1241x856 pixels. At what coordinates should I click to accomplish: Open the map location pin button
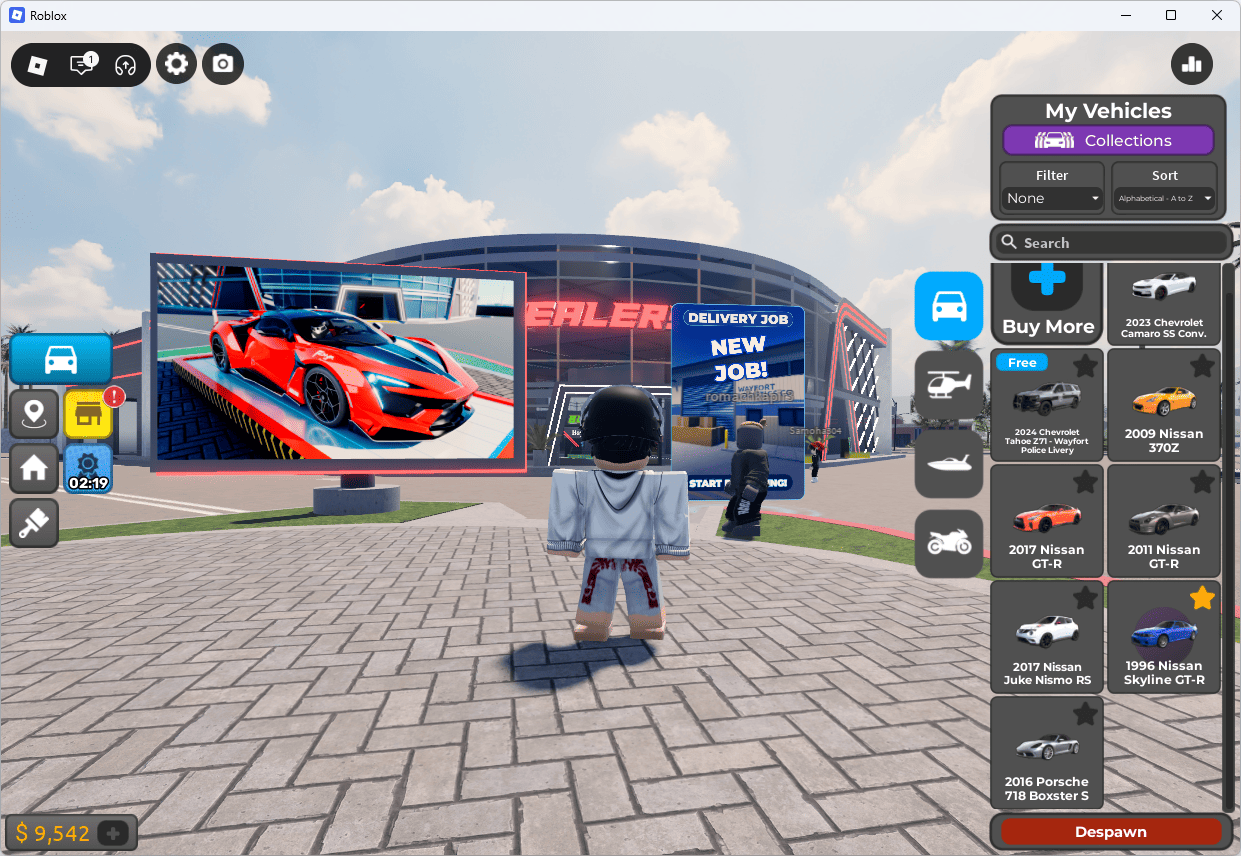click(x=34, y=414)
